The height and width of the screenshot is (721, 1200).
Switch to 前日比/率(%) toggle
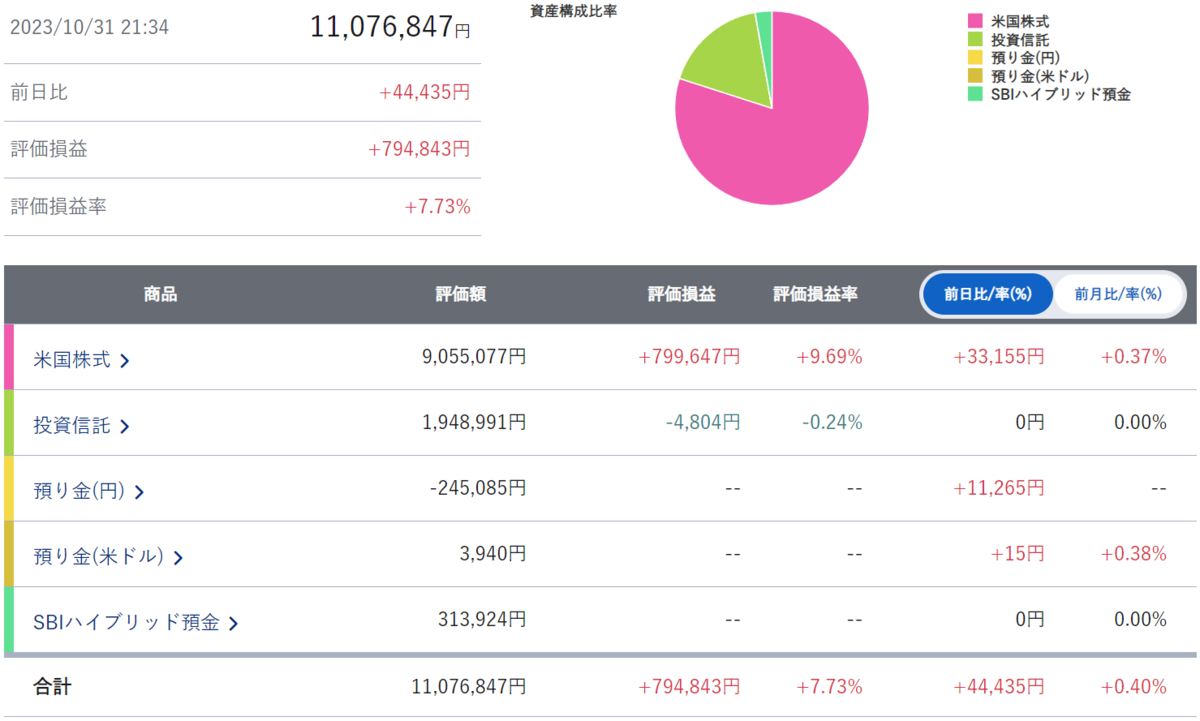(988, 294)
